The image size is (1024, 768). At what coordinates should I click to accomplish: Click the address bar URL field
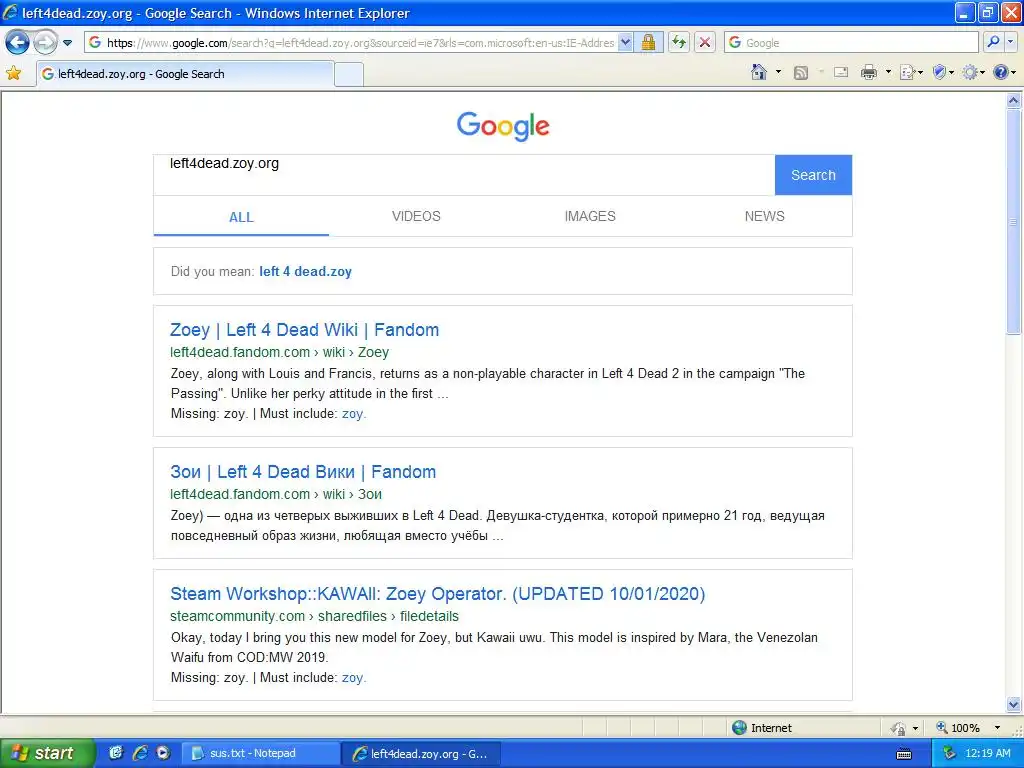pos(351,43)
